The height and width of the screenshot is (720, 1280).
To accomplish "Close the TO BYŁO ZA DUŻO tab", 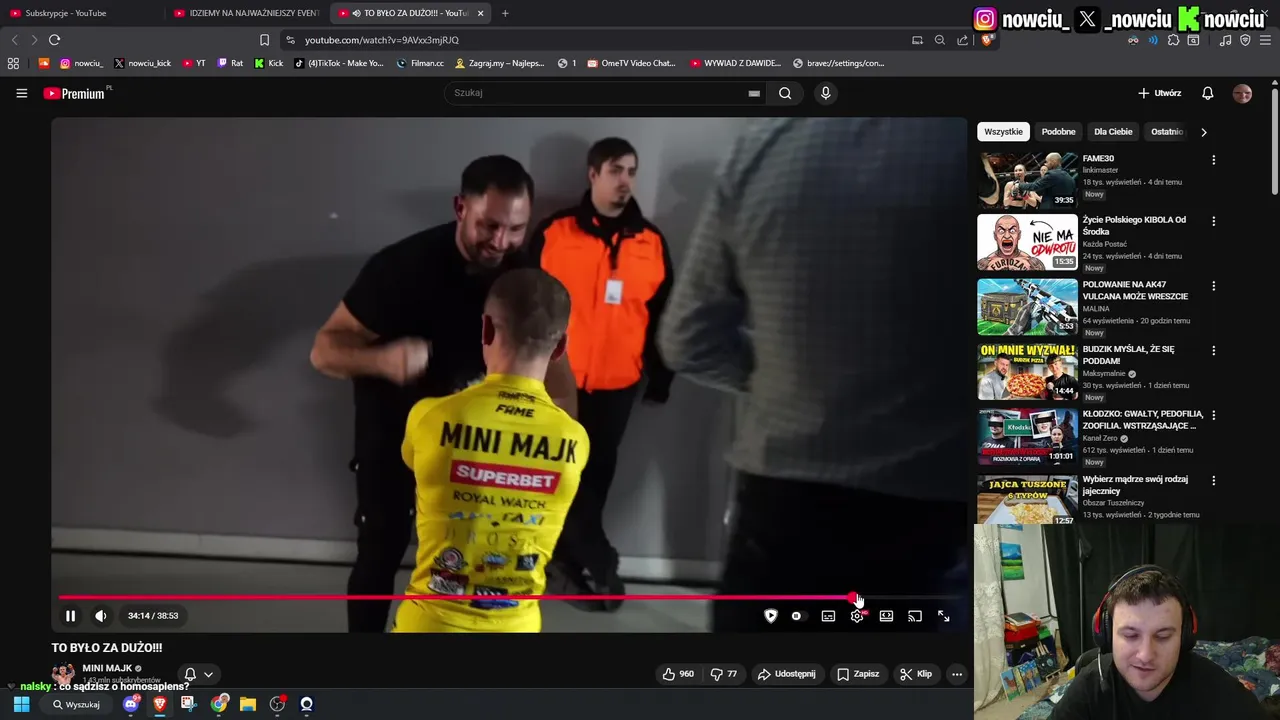I will (481, 13).
